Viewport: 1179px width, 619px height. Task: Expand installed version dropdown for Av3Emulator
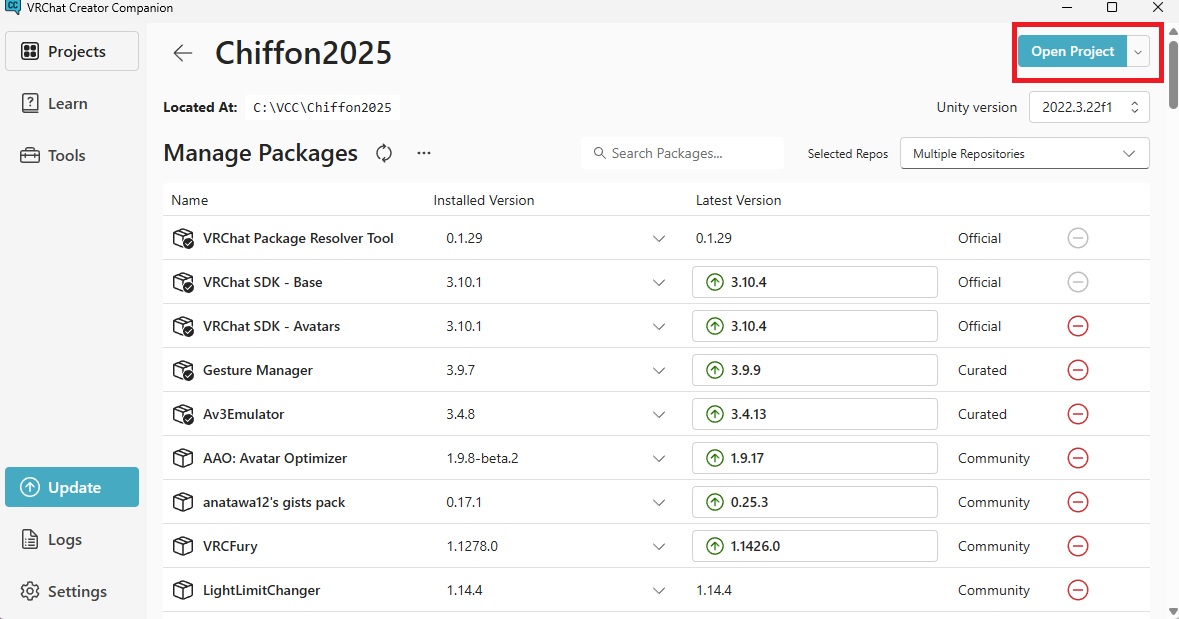(659, 414)
